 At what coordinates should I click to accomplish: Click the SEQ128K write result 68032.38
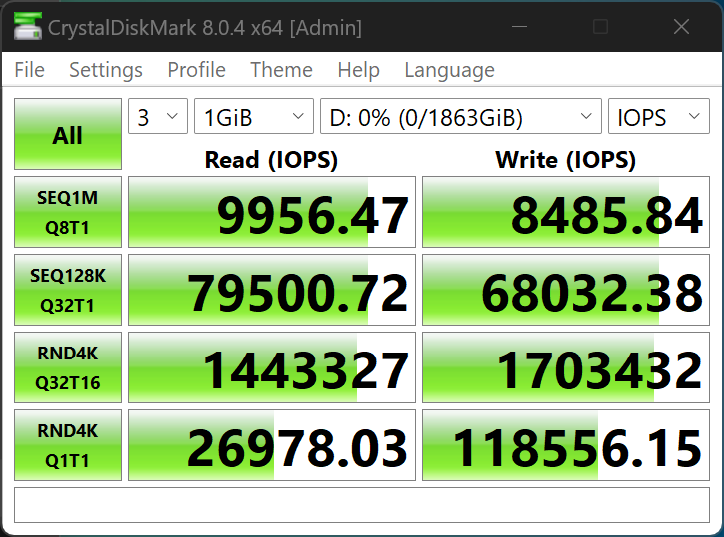coord(566,290)
